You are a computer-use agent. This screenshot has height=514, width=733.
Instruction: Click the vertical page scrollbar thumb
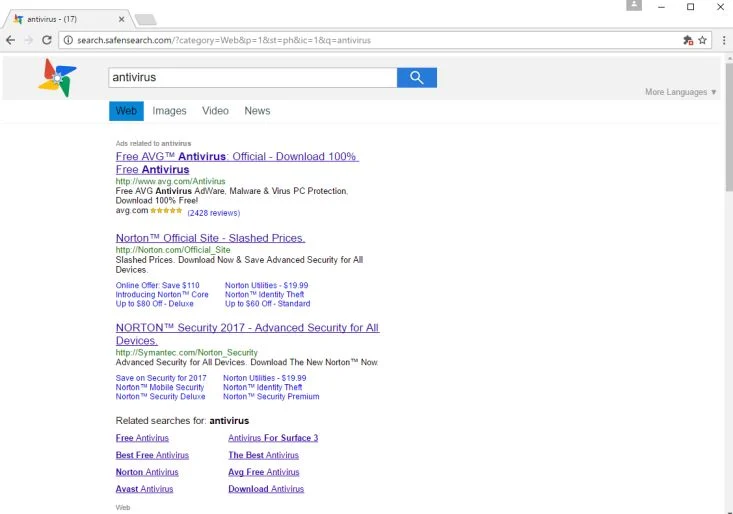coord(729,127)
